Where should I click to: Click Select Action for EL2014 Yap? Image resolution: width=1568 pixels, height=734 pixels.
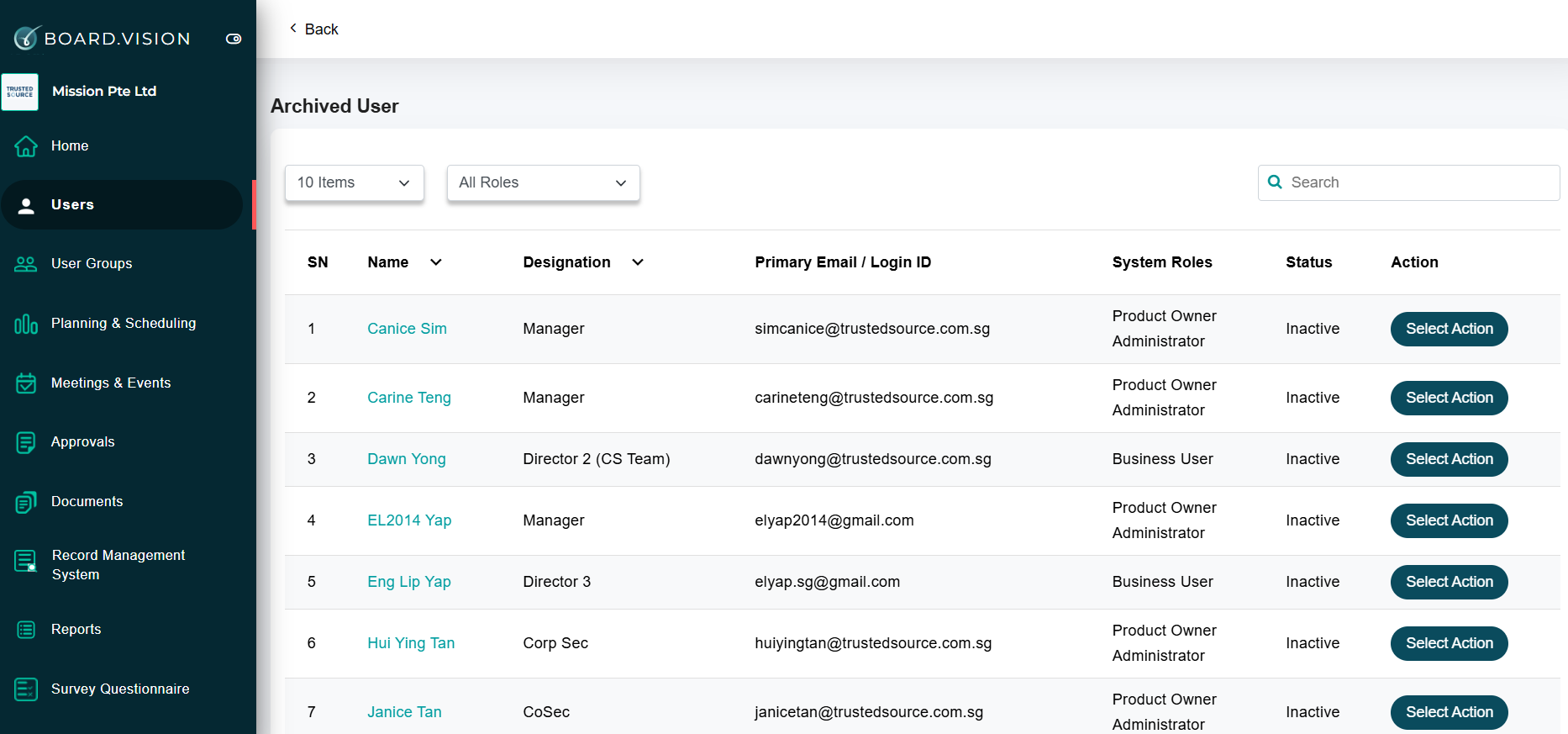[x=1450, y=520]
